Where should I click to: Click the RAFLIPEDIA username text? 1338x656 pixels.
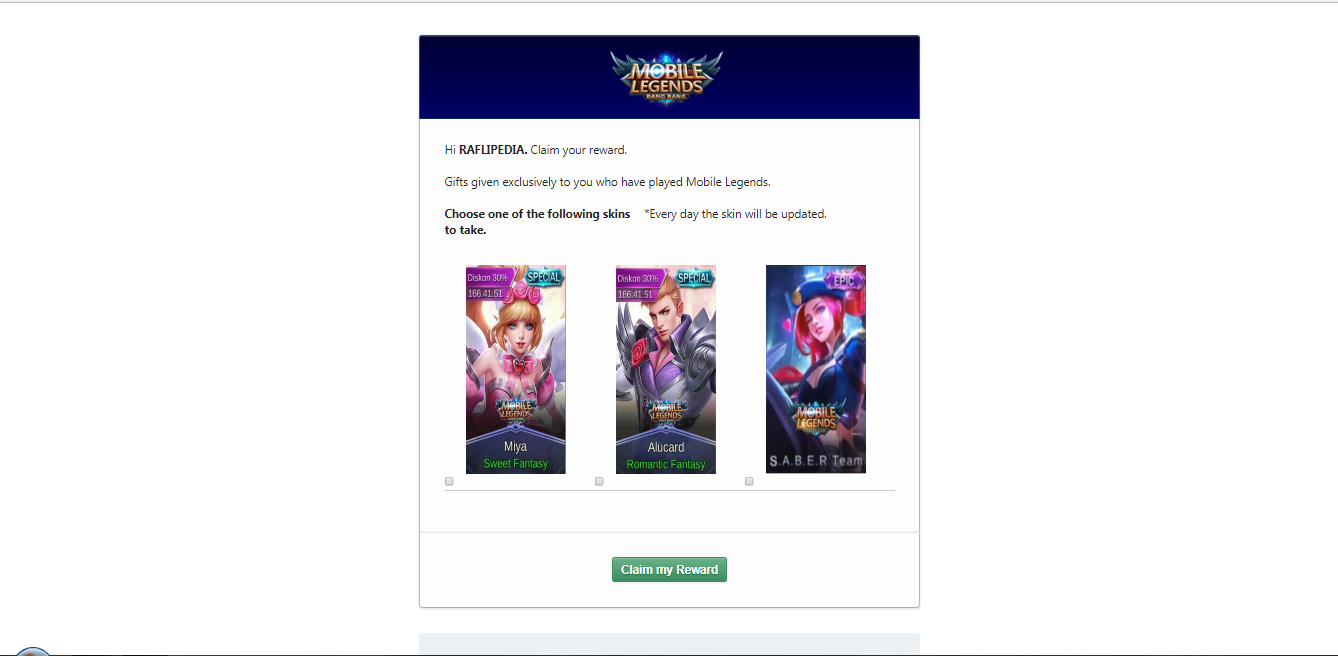click(x=493, y=150)
